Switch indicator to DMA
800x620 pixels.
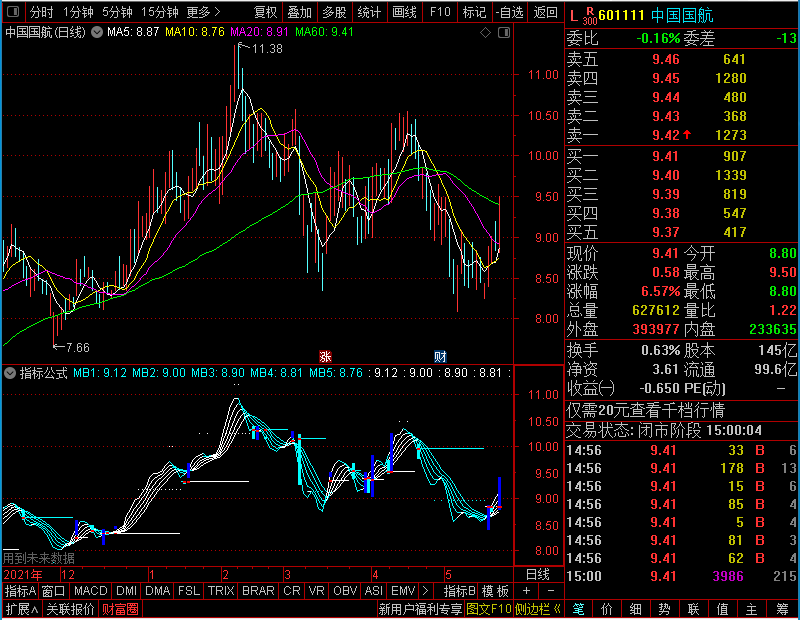[158, 591]
